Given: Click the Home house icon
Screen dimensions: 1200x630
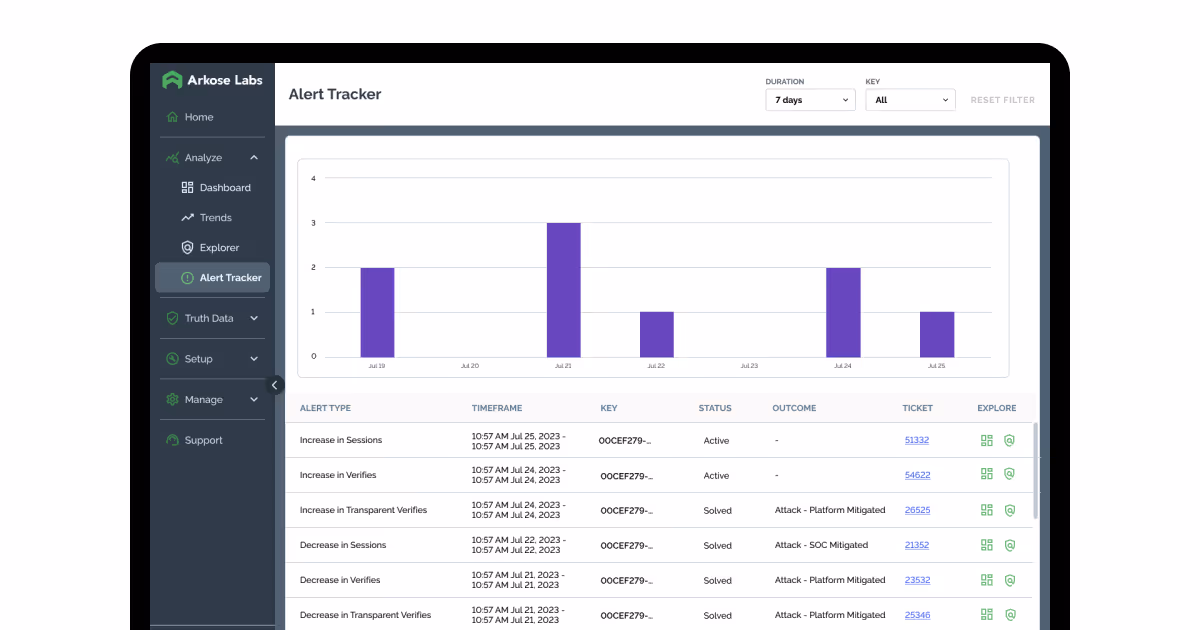Looking at the screenshot, I should coord(173,117).
